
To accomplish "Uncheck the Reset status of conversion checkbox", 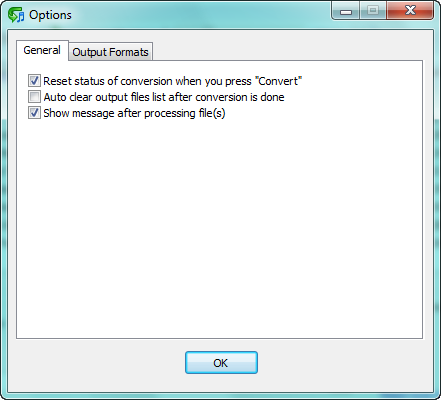I will tap(34, 81).
